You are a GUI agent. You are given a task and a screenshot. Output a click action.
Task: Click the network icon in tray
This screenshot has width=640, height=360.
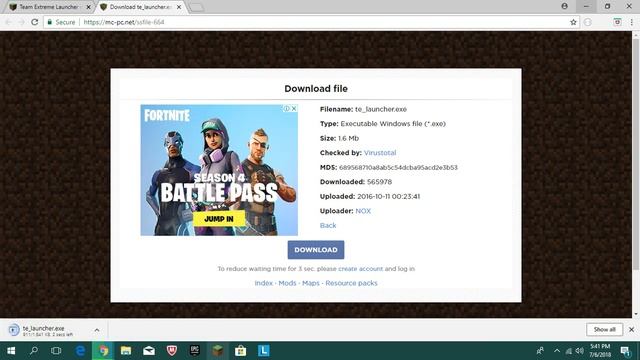[569, 351]
